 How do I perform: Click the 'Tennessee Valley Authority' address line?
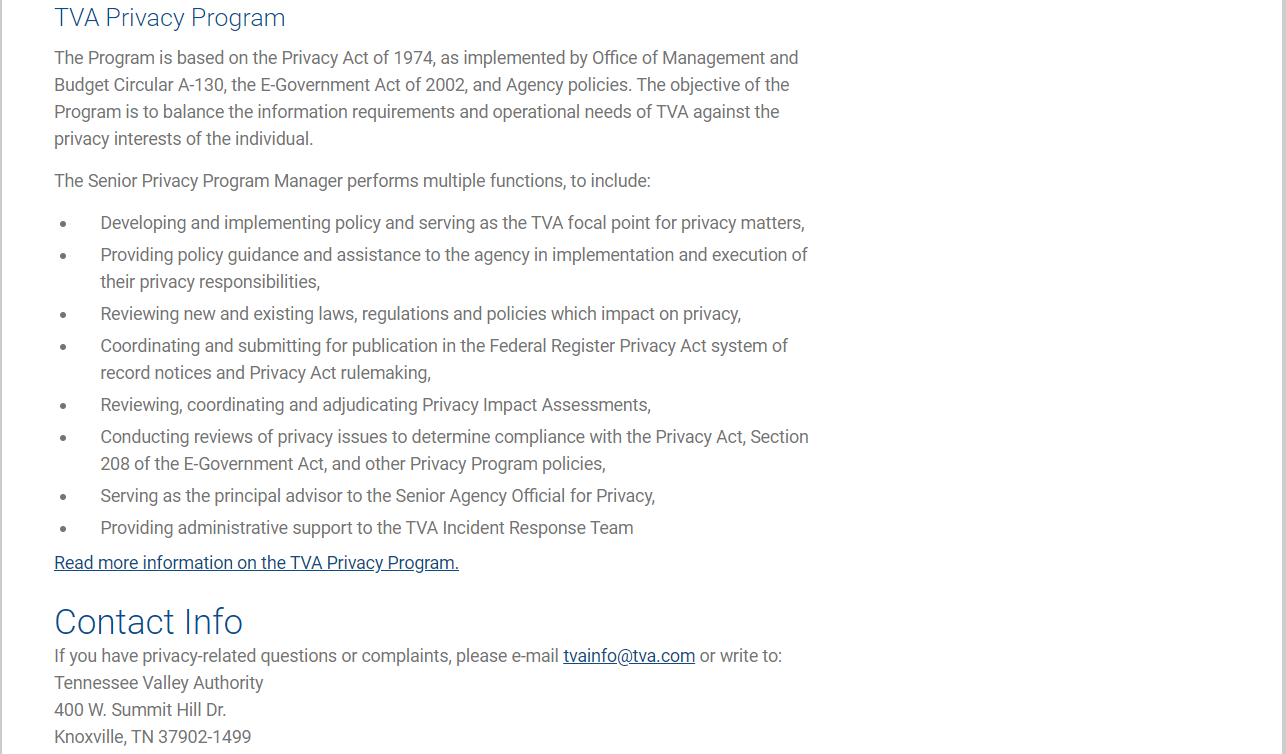[x=159, y=683]
